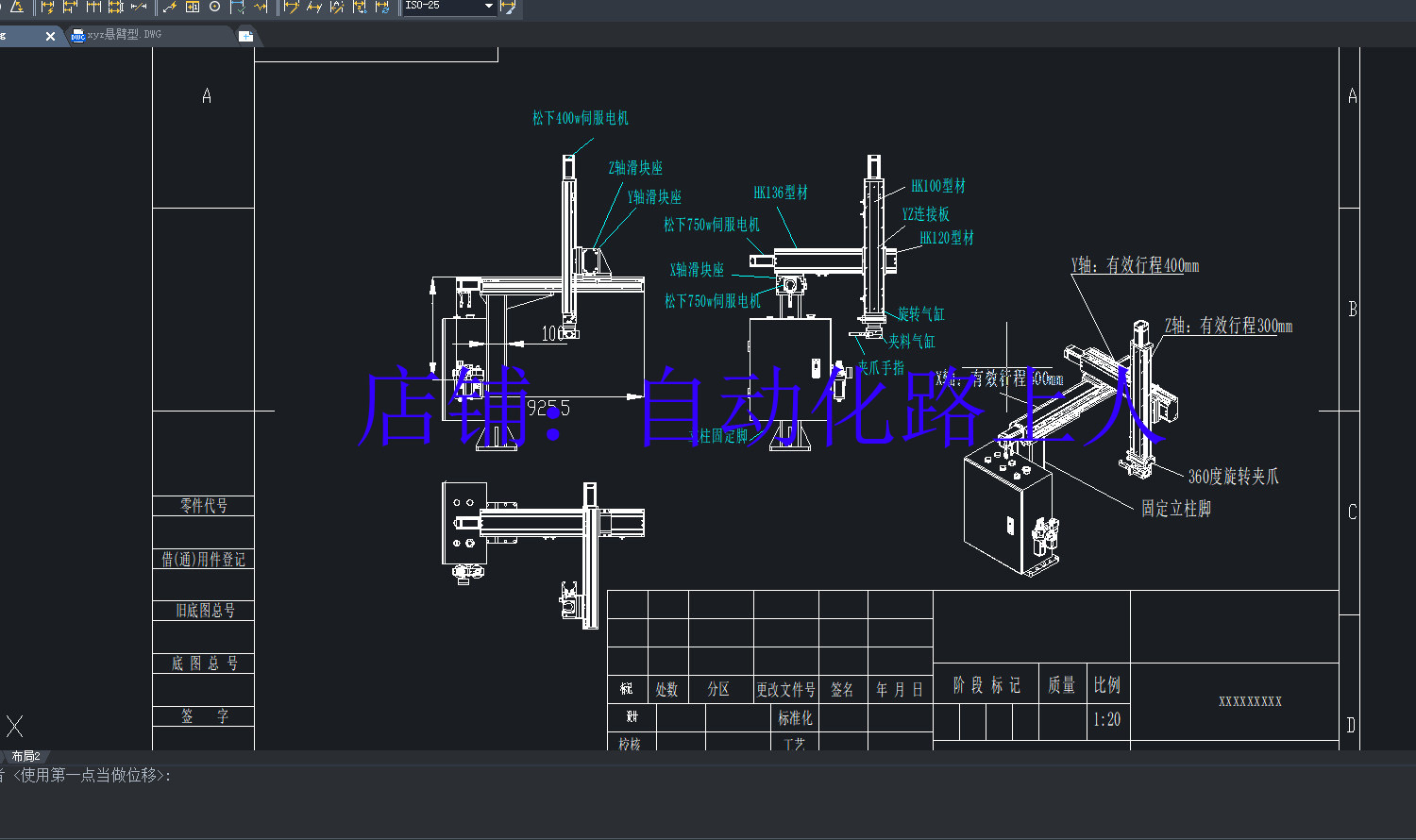The image size is (1416, 840).
Task: Select the label 松下400w伺服电机
Action: pos(581,118)
